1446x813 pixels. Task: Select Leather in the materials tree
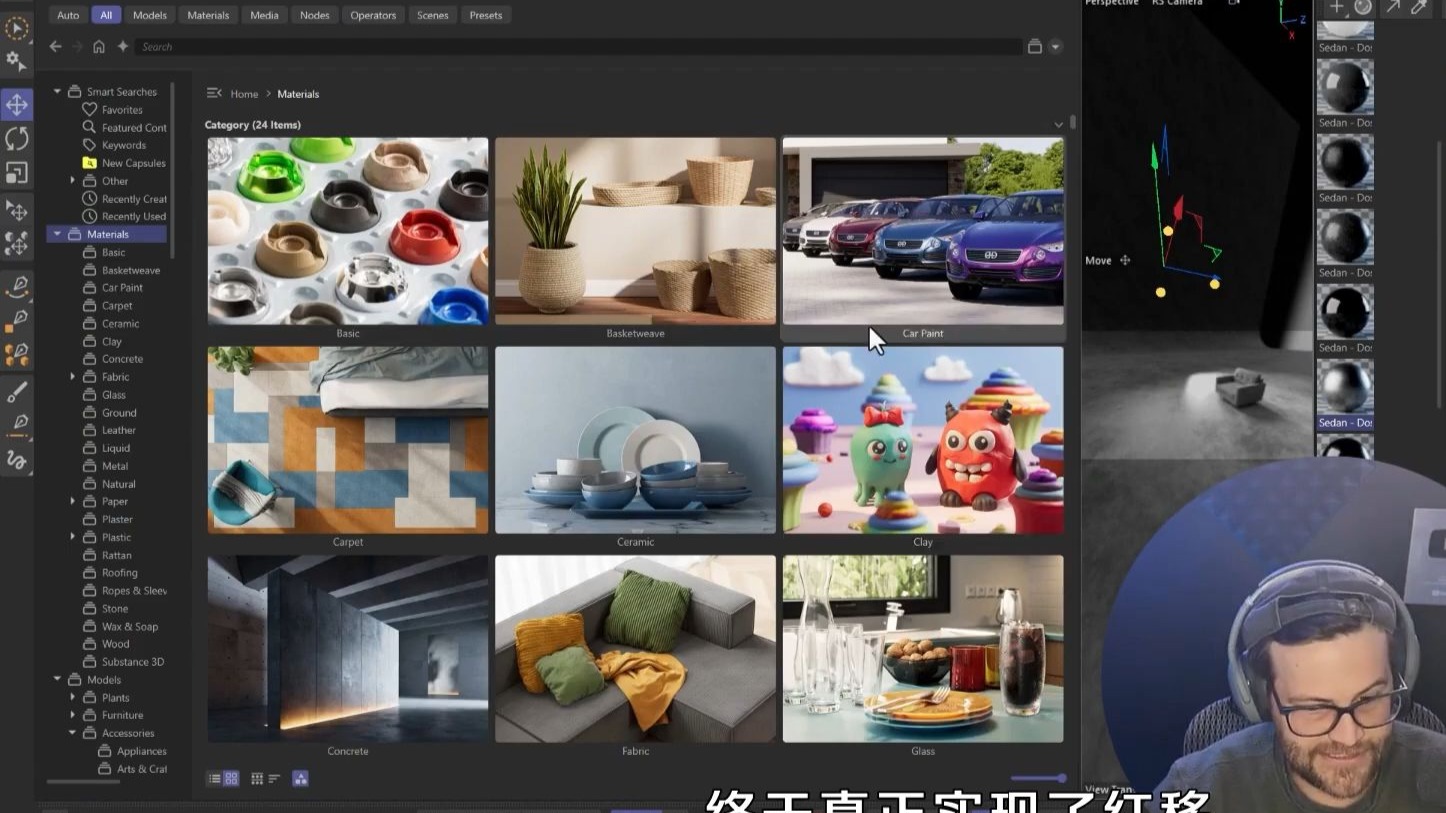click(118, 430)
